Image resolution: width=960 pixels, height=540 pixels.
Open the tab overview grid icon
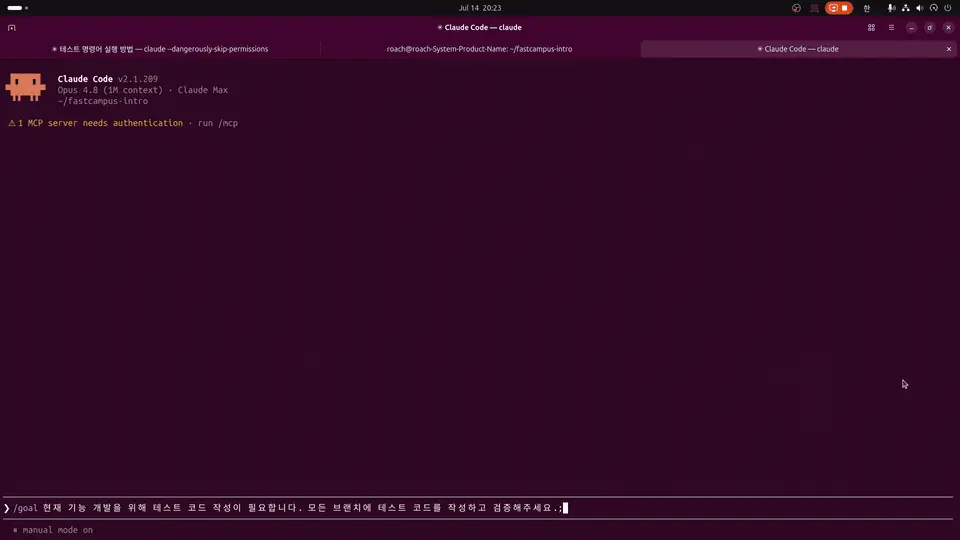click(871, 28)
